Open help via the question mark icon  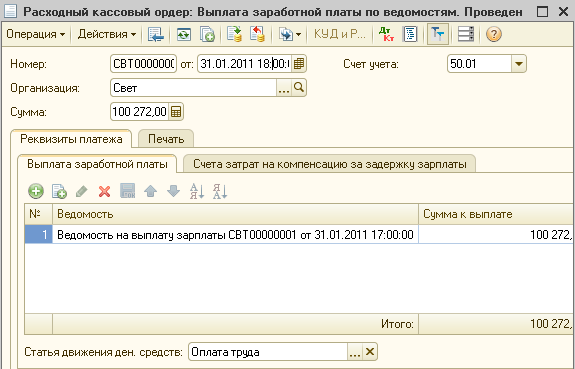coord(494,34)
